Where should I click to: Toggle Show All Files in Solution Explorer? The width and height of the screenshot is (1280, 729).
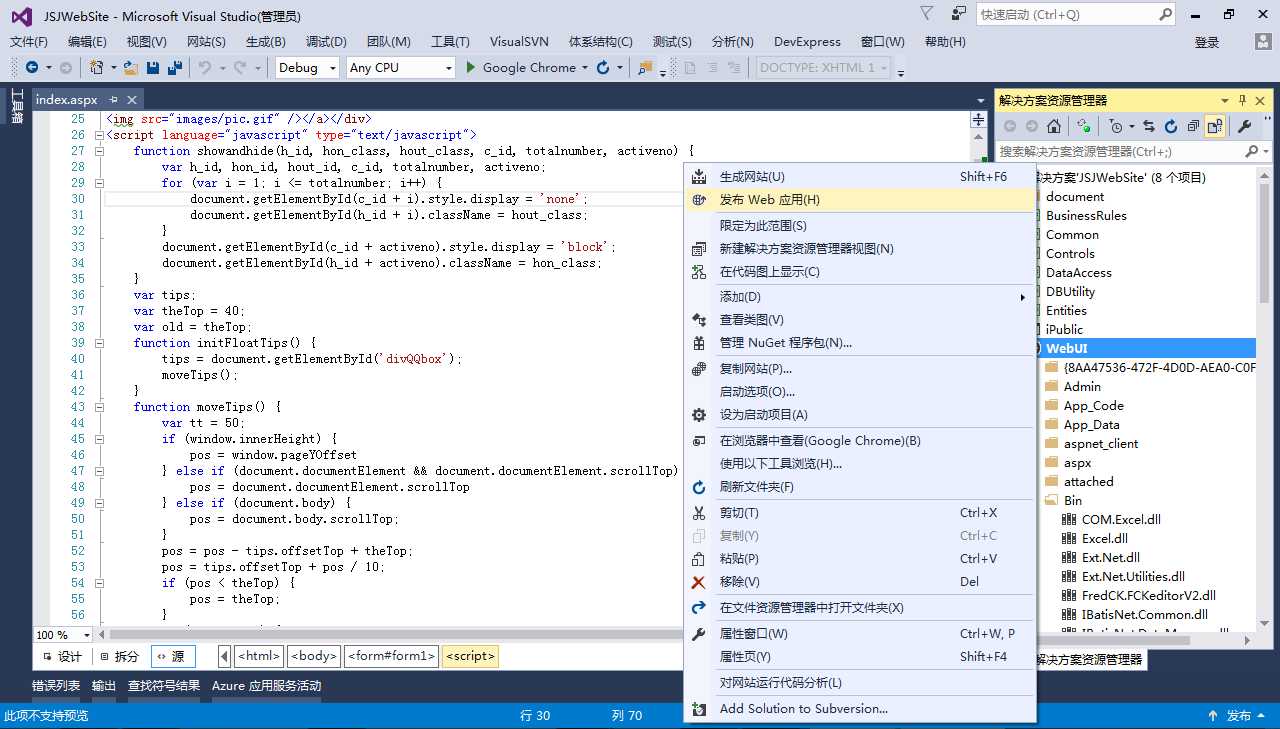1215,126
